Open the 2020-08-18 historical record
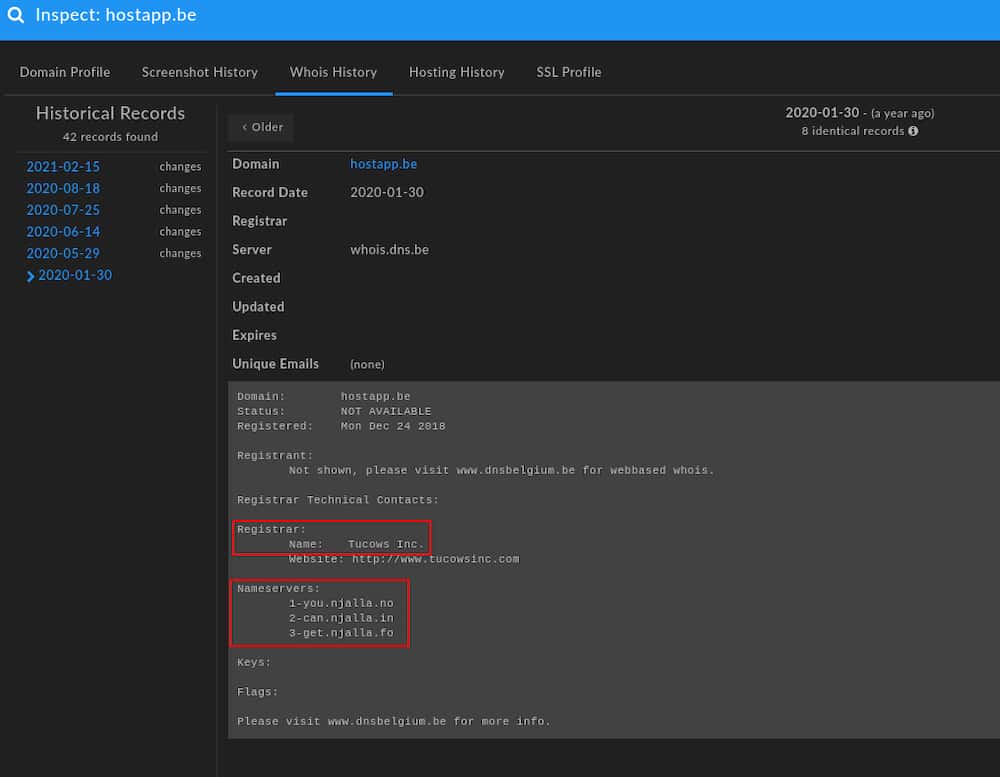 [x=63, y=188]
